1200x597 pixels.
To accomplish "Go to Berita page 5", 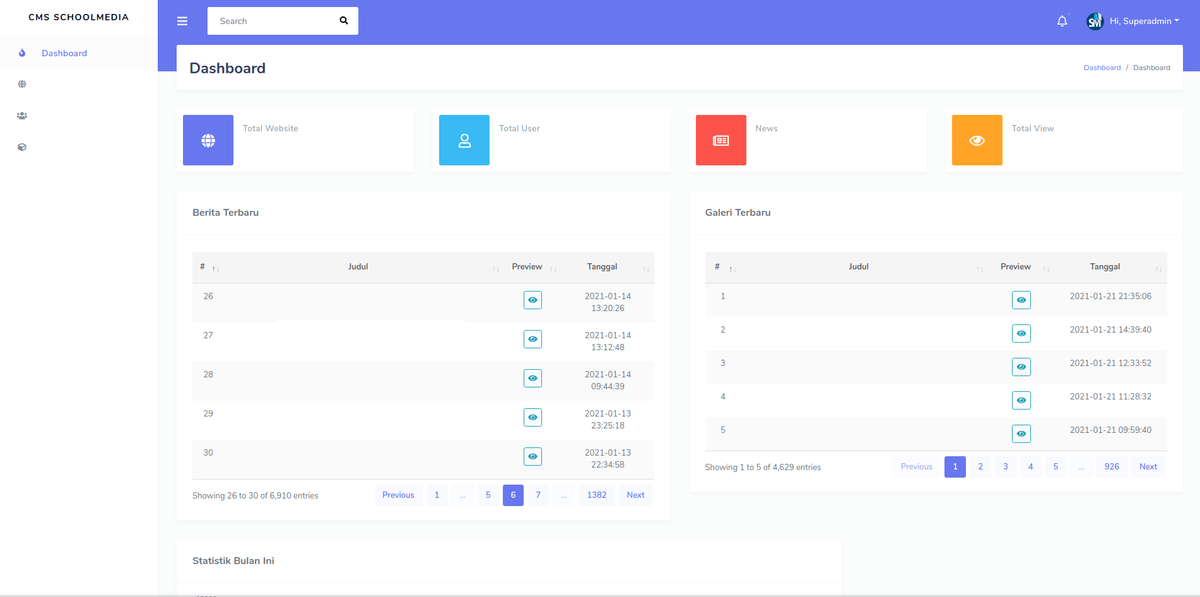I will click(488, 495).
